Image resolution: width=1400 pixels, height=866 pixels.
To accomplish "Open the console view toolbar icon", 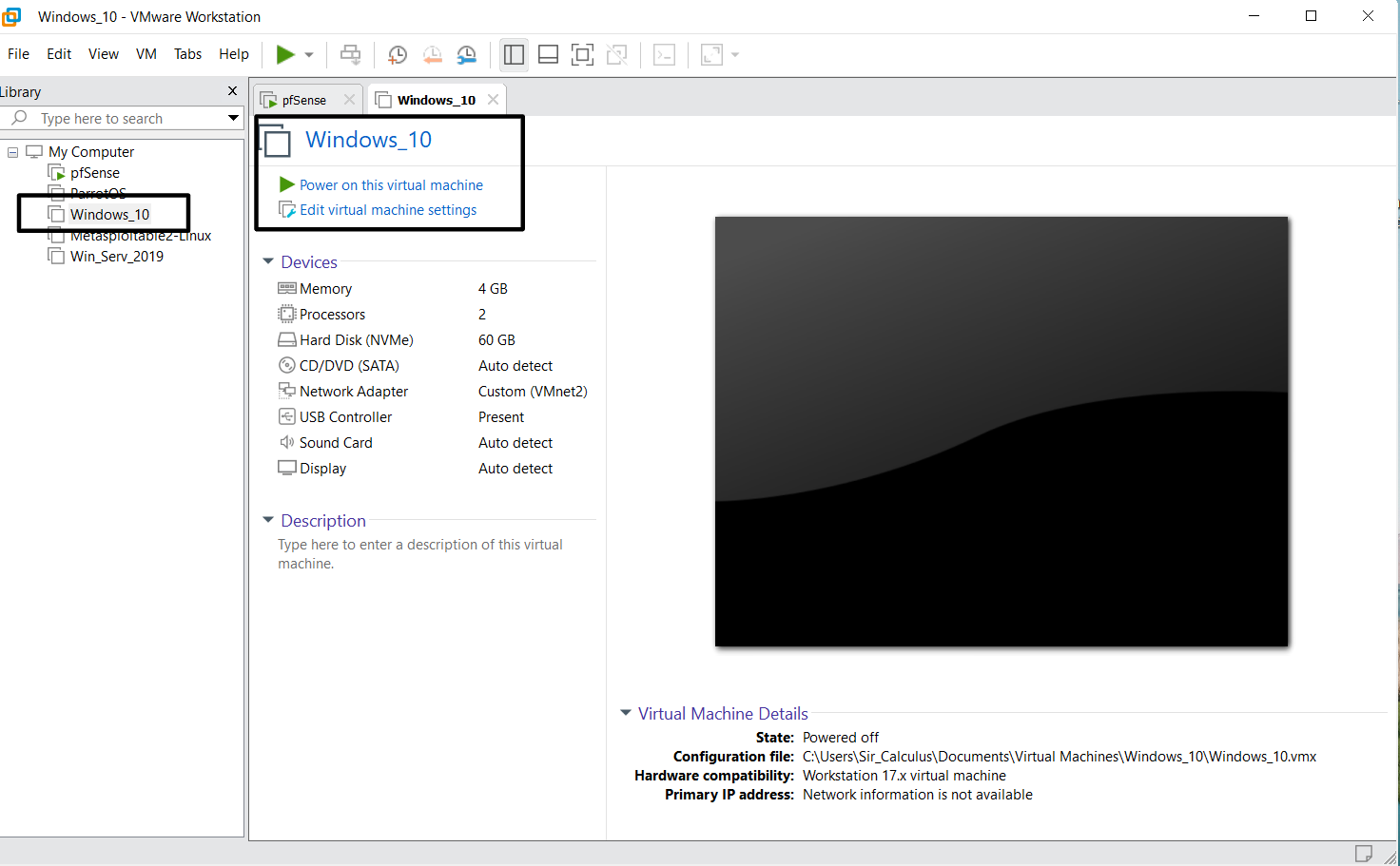I will click(x=665, y=55).
